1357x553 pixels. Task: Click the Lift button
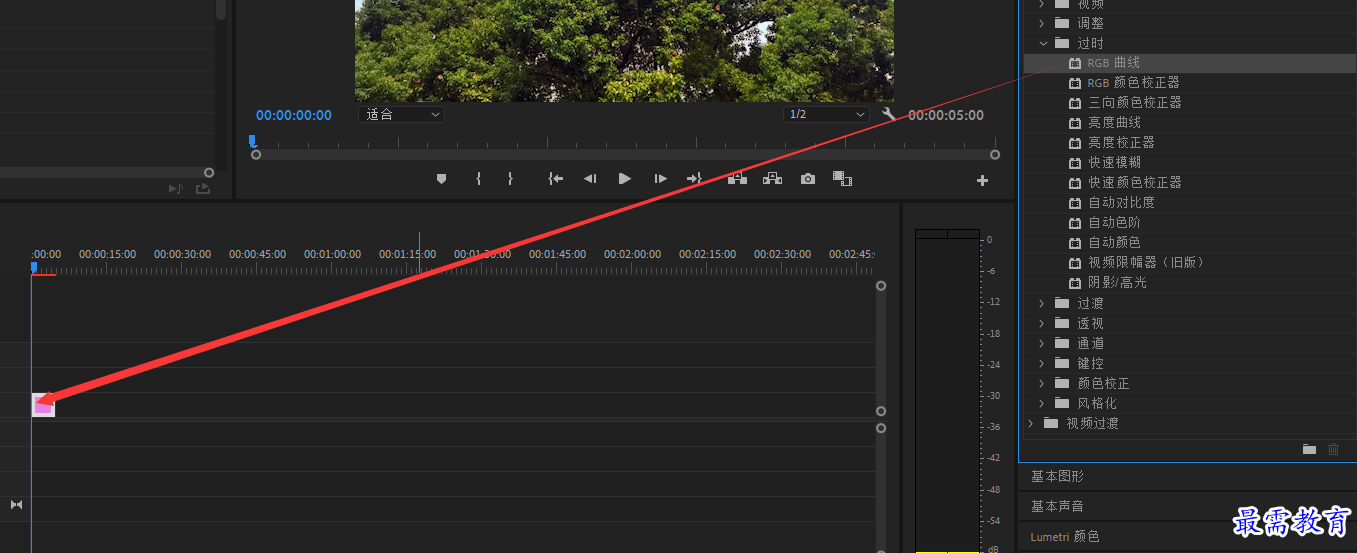(x=737, y=179)
